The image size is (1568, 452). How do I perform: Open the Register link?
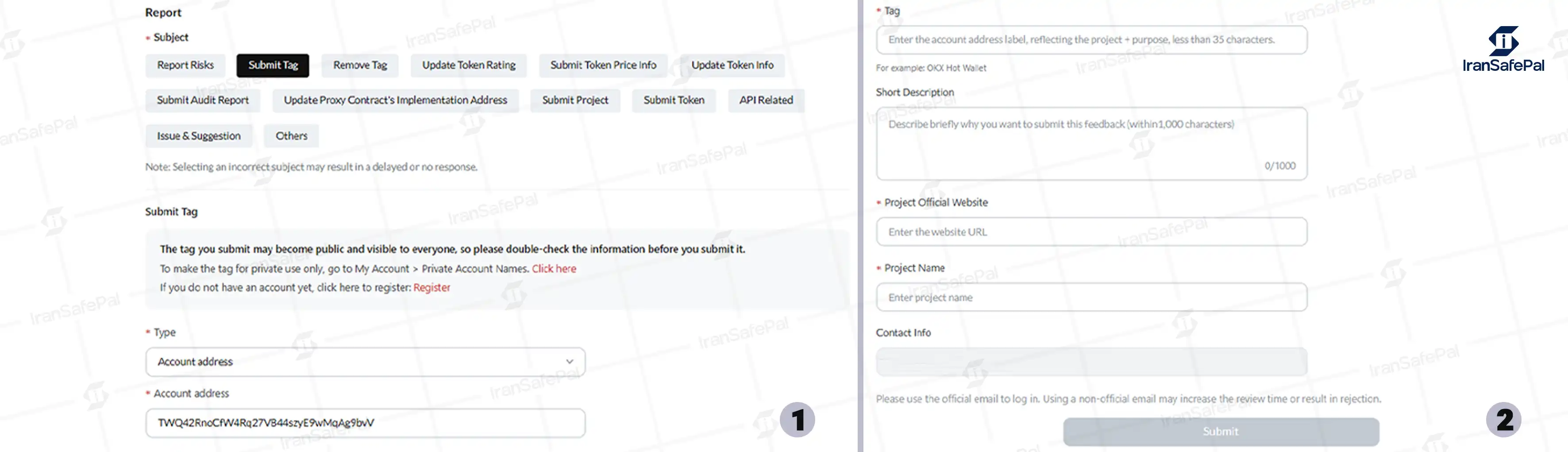[x=431, y=287]
